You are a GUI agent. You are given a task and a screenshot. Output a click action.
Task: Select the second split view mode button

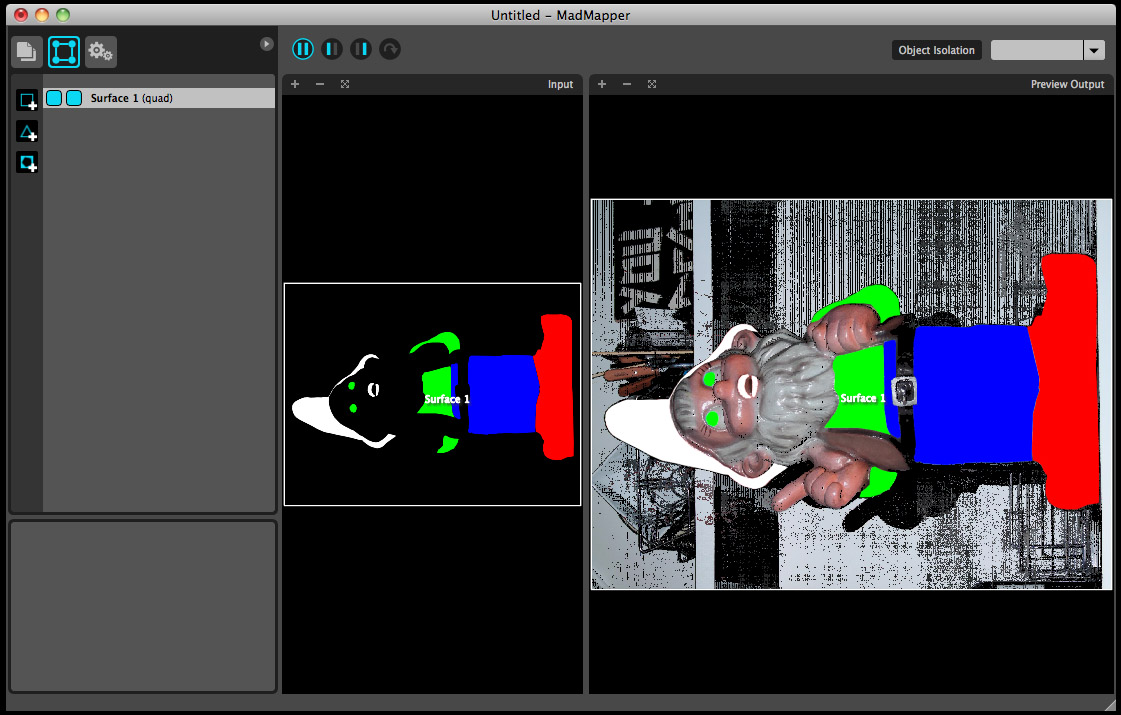[332, 49]
